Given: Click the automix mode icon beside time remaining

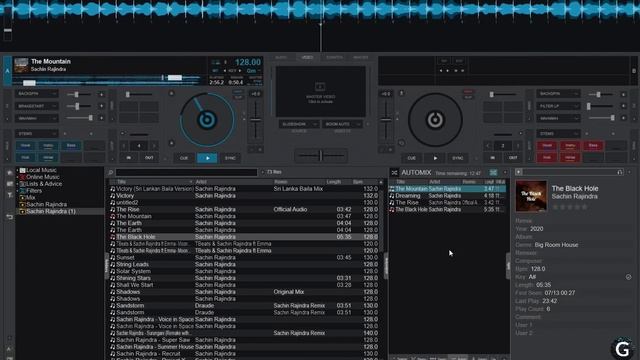Looking at the screenshot, I should coord(493,173).
